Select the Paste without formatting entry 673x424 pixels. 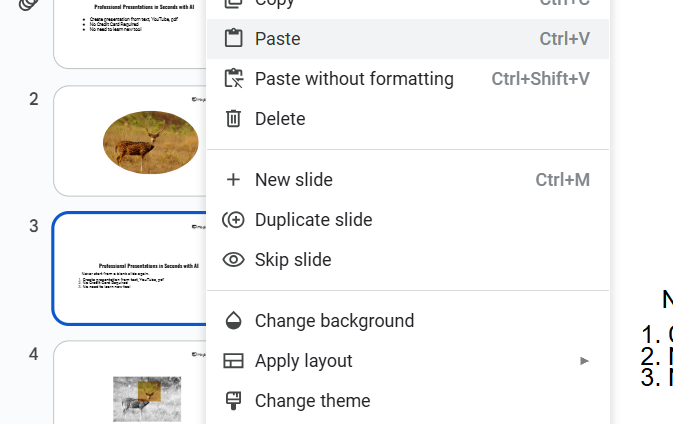[354, 79]
